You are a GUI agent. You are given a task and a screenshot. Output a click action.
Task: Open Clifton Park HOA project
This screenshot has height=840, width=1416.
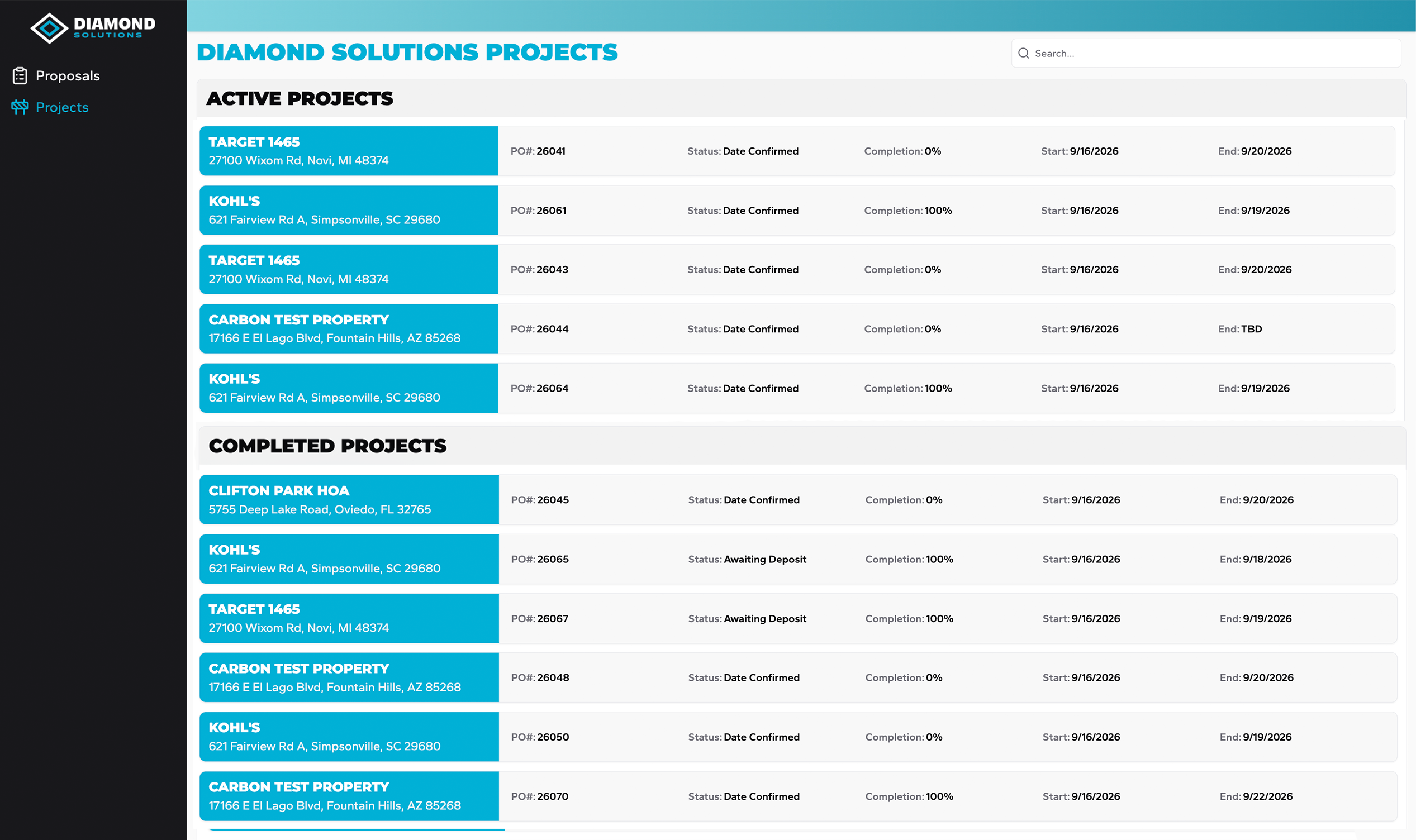(799, 500)
